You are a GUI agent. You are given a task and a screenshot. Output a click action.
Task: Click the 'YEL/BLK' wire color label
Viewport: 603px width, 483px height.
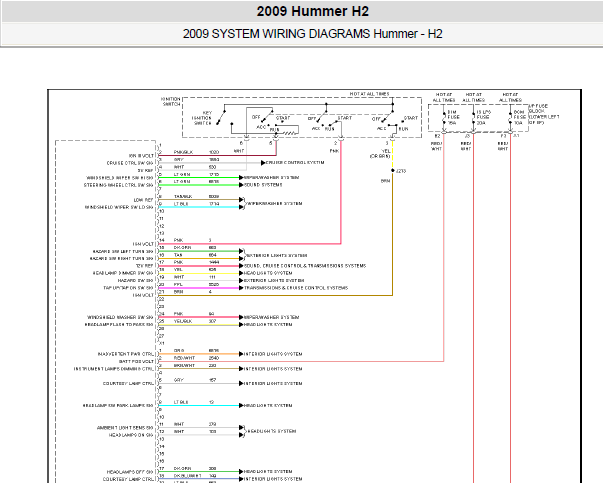[183, 321]
